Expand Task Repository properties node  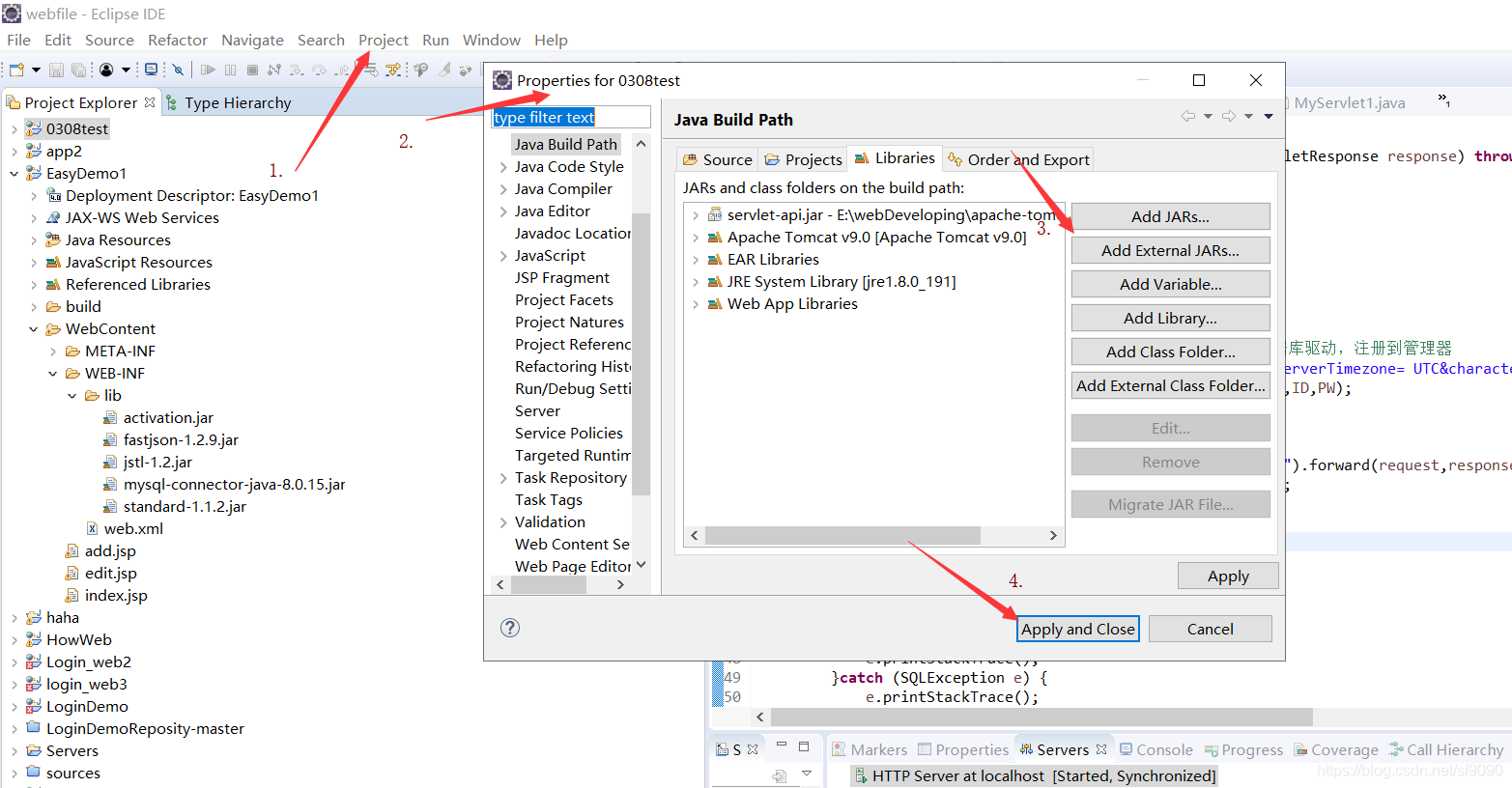(x=503, y=478)
